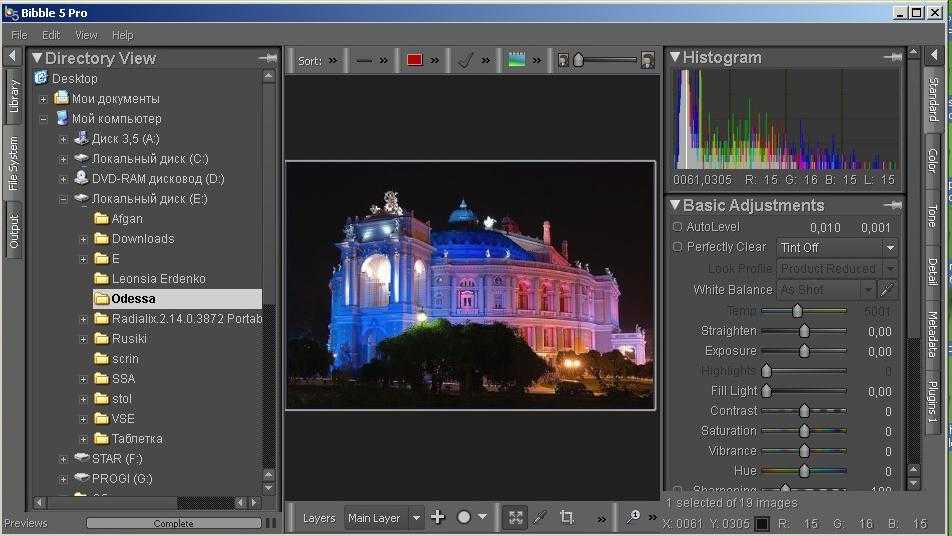Select the Leonsia Erdenko folder
This screenshot has height=536, width=952.
[x=158, y=278]
